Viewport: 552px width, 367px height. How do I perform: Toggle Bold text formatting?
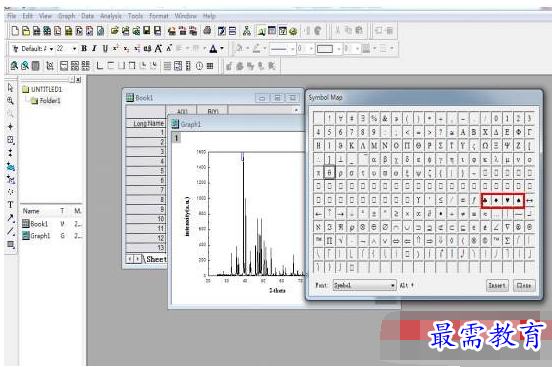[84, 49]
